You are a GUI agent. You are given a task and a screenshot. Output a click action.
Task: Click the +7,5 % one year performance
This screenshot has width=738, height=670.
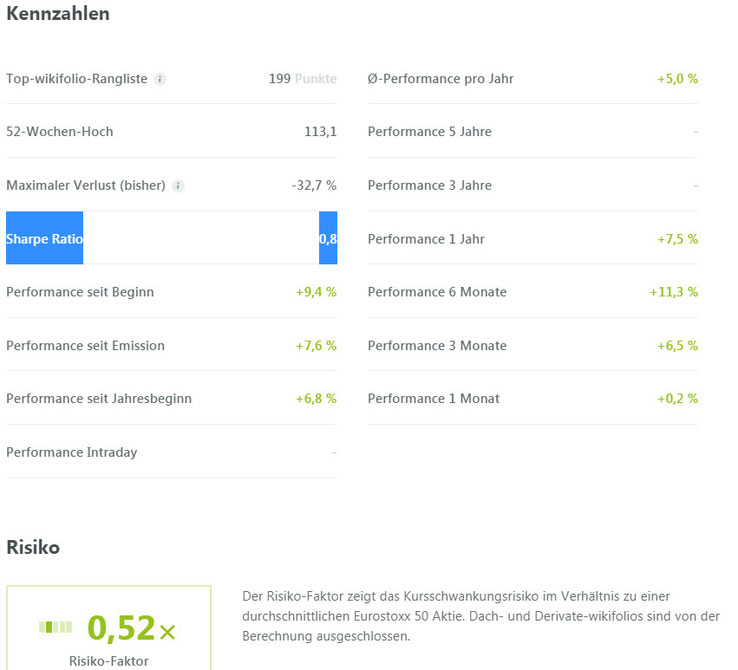coord(678,239)
